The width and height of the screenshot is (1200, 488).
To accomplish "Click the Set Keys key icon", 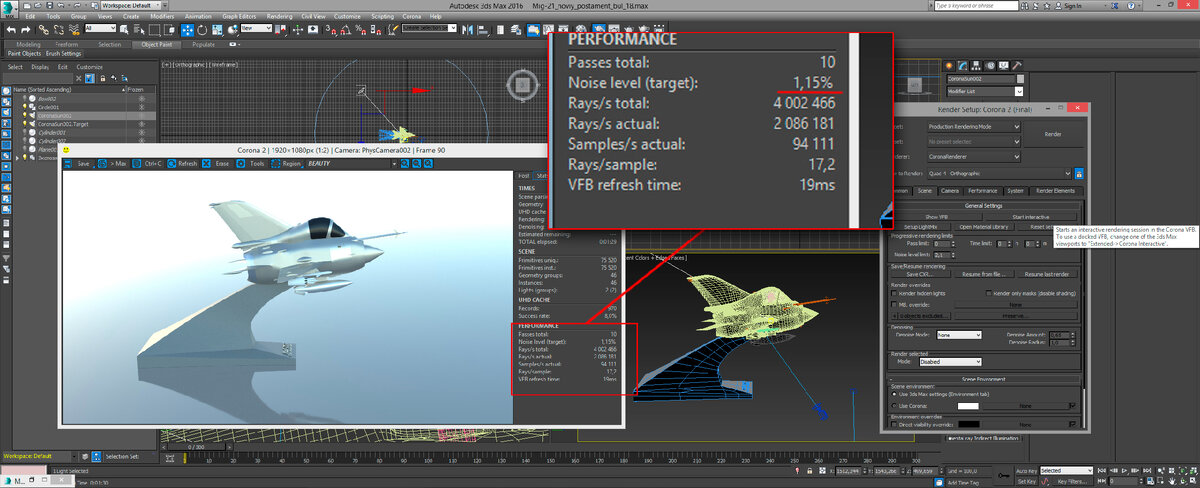I will [1002, 475].
